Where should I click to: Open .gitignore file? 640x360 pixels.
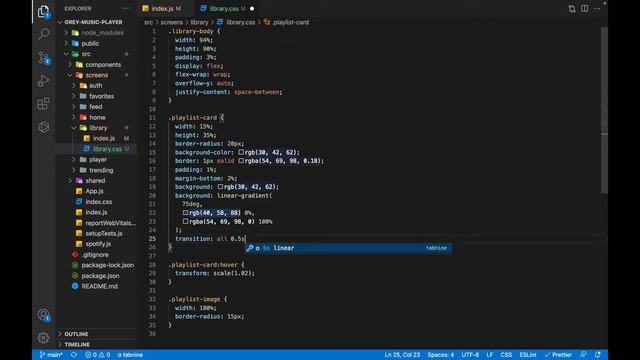(x=95, y=255)
